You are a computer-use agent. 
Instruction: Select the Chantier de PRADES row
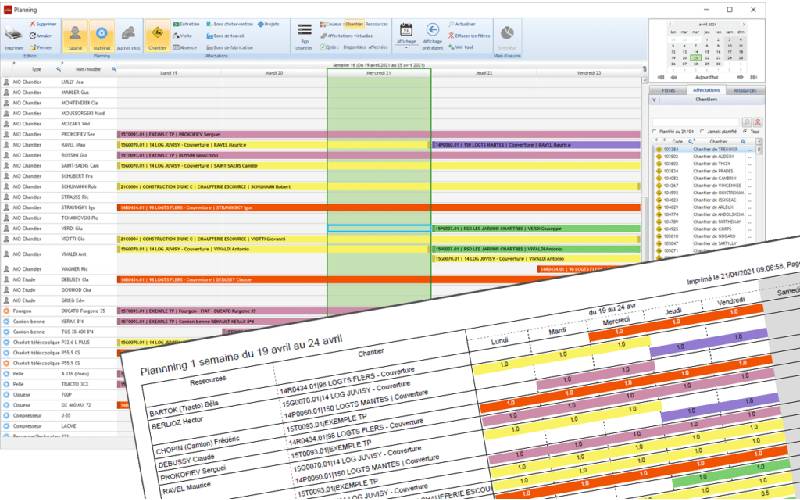(703, 171)
